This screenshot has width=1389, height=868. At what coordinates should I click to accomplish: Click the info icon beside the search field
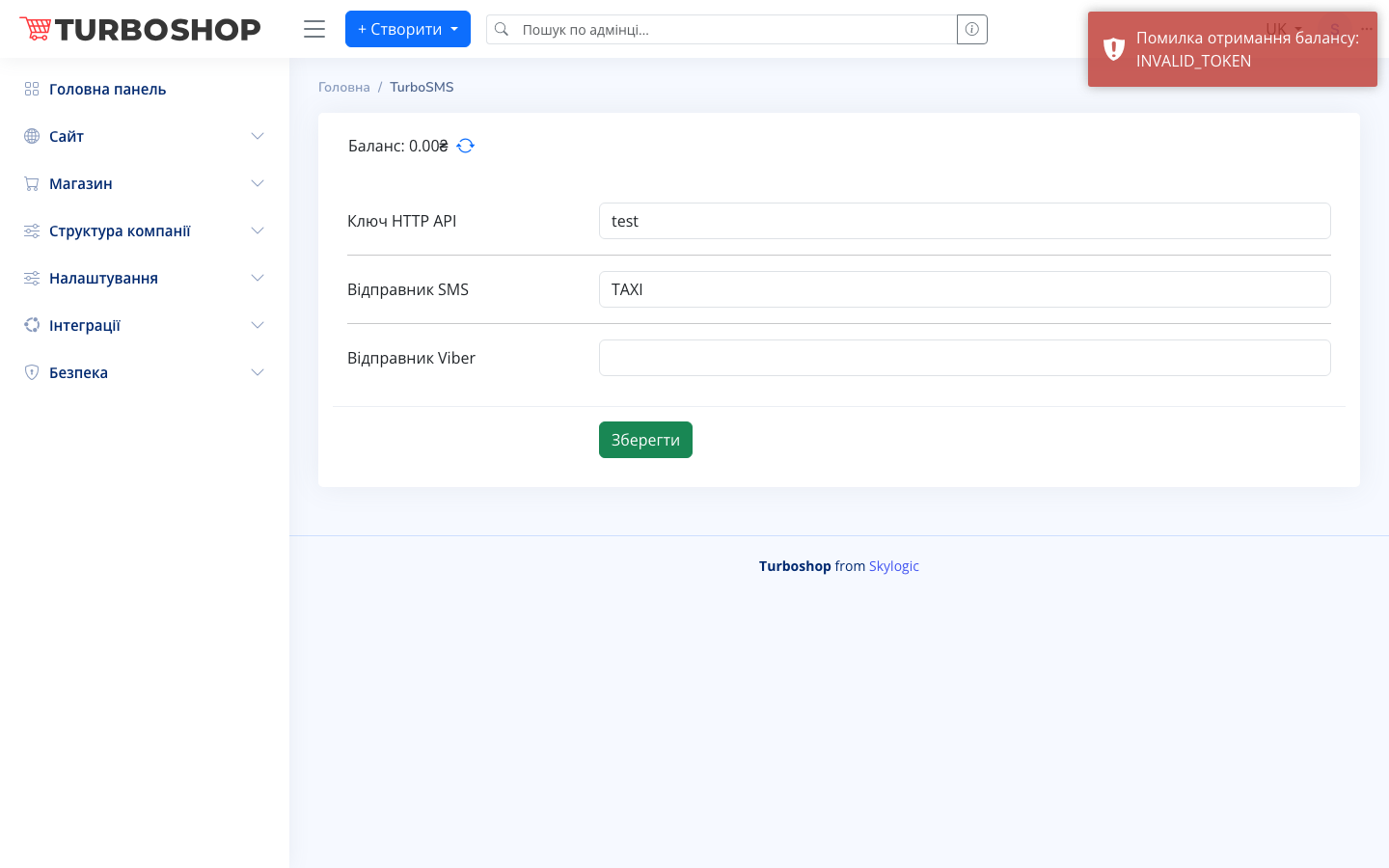(x=972, y=29)
